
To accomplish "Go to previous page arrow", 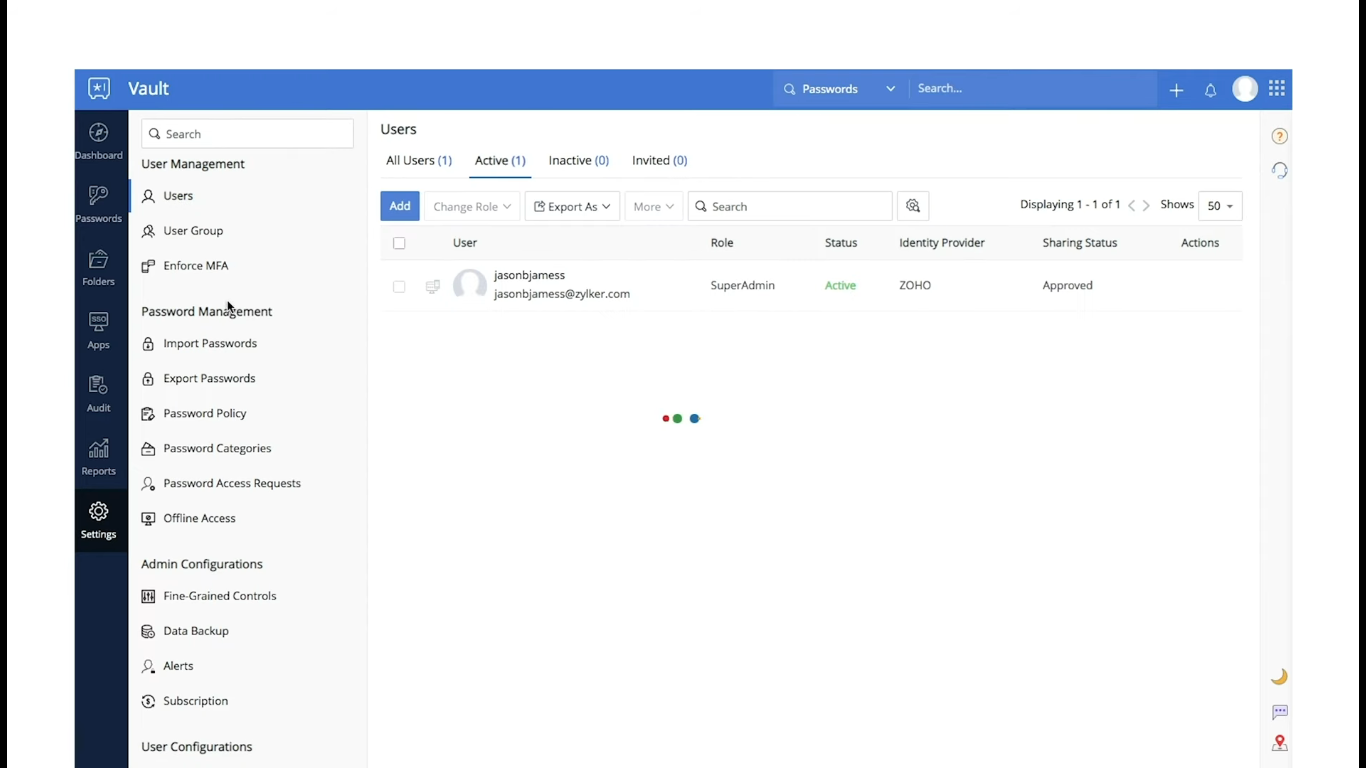I will pyautogui.click(x=1131, y=205).
